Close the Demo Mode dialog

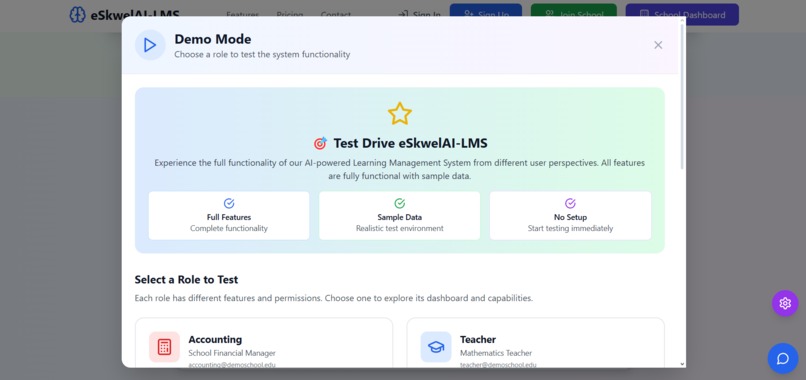point(658,45)
